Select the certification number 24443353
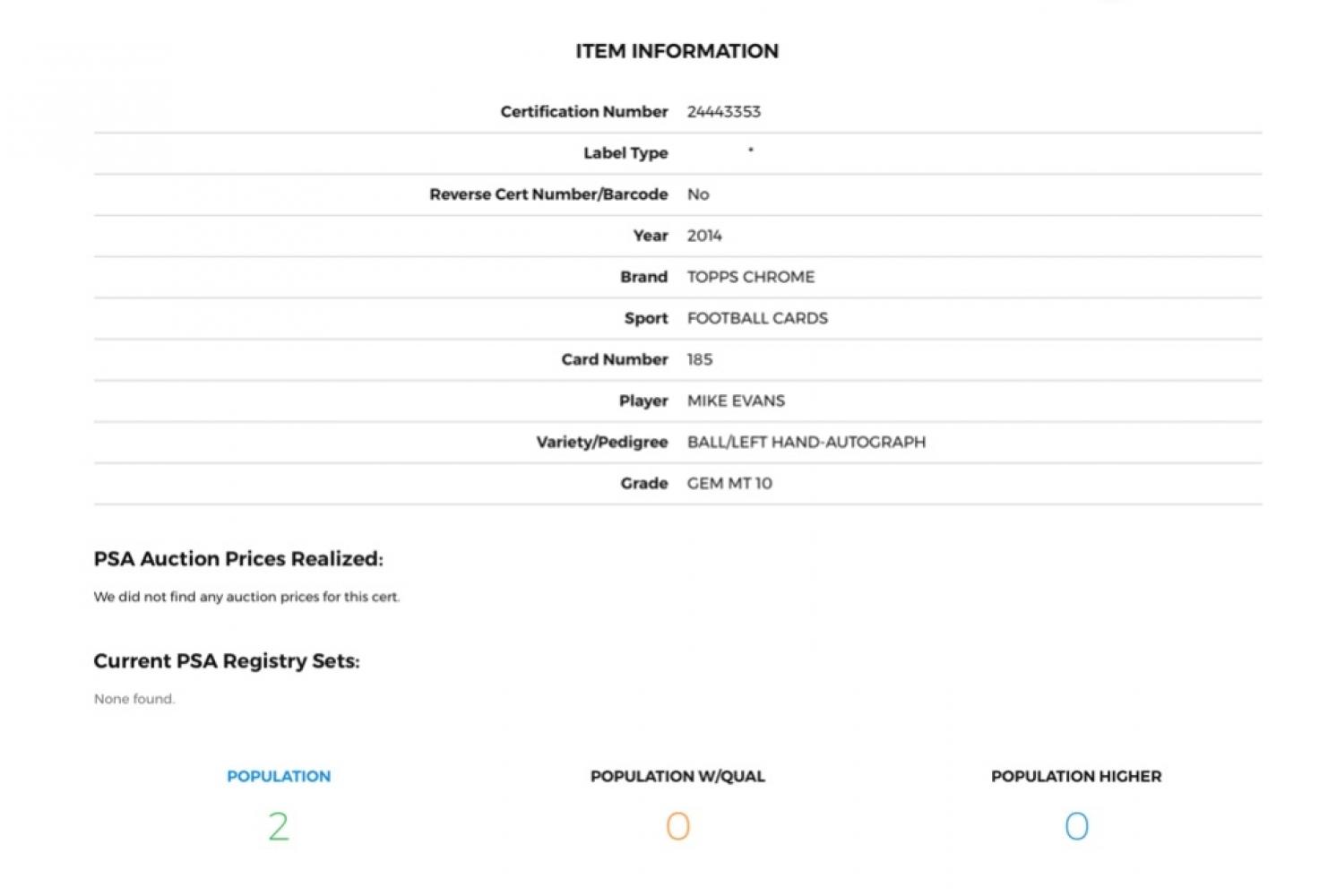 coord(723,112)
